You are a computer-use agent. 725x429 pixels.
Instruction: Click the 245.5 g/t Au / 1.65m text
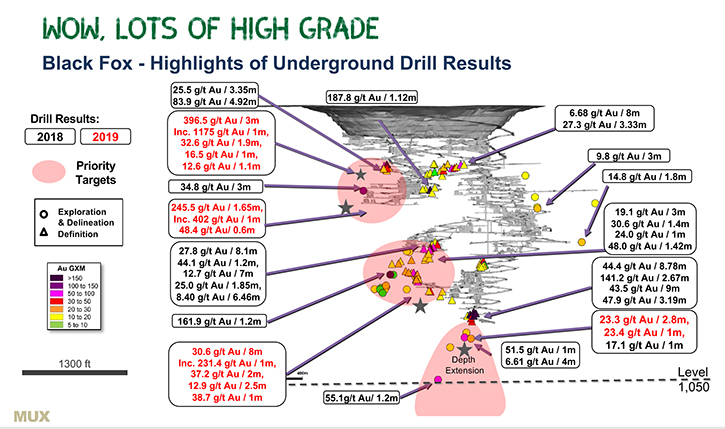217,208
